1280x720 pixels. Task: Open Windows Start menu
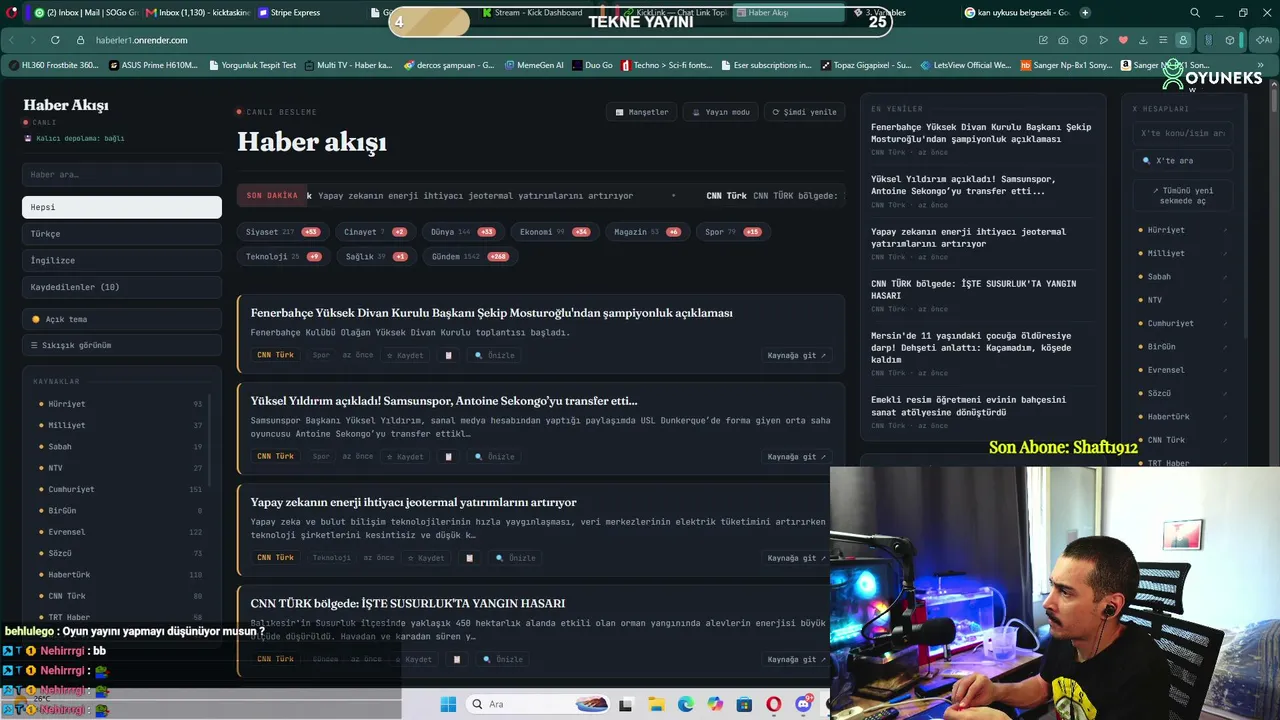point(448,704)
